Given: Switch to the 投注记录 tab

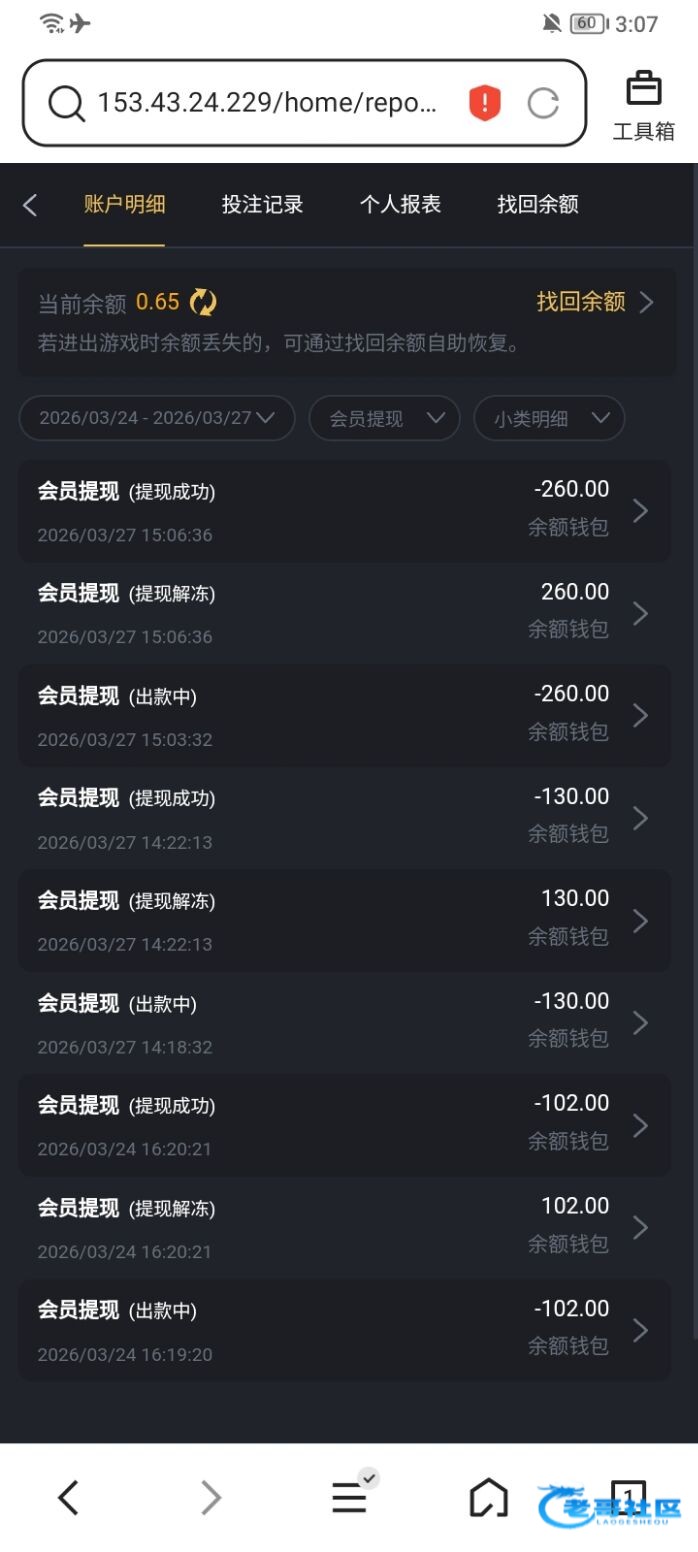Looking at the screenshot, I should [x=262, y=205].
